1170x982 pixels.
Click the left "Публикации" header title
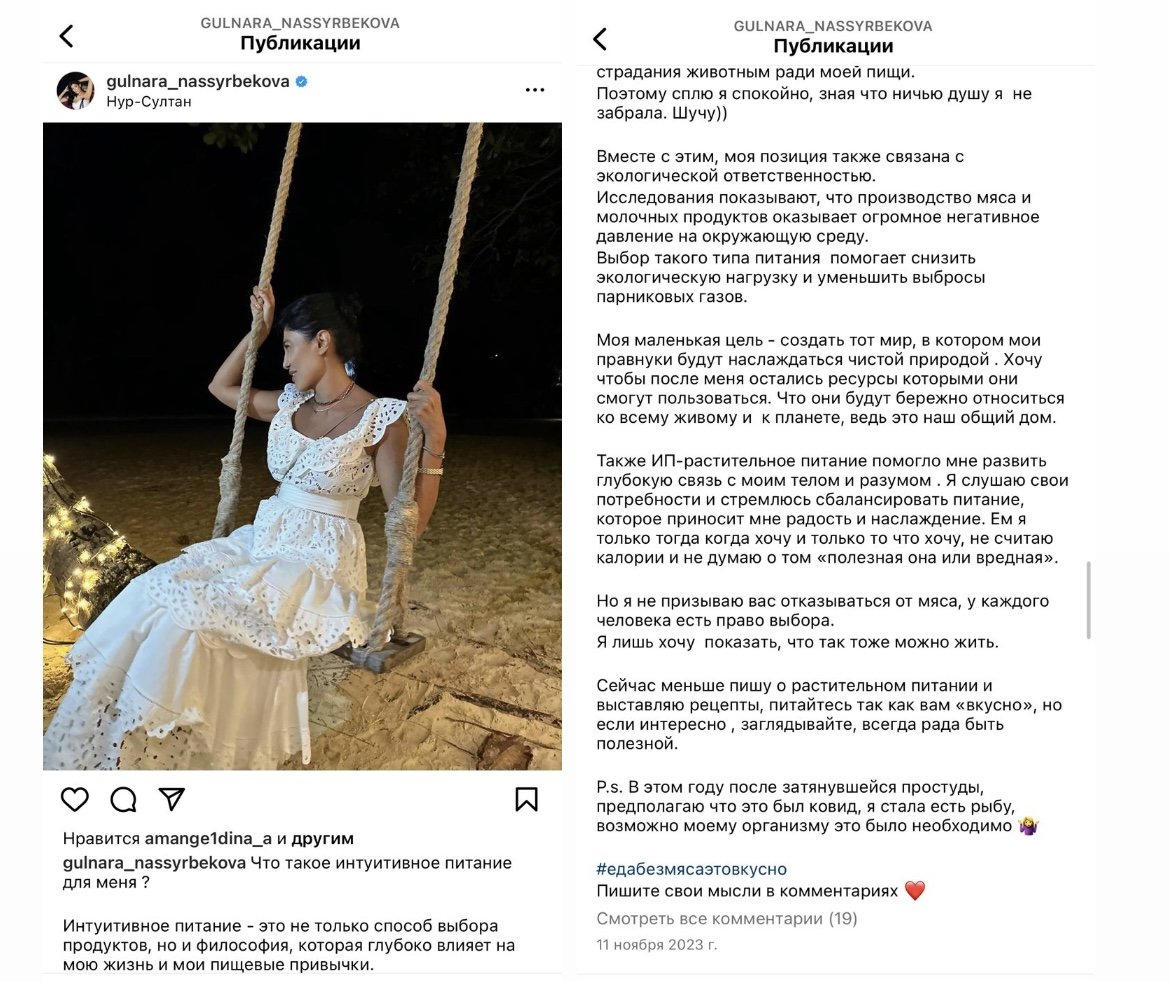pos(300,43)
